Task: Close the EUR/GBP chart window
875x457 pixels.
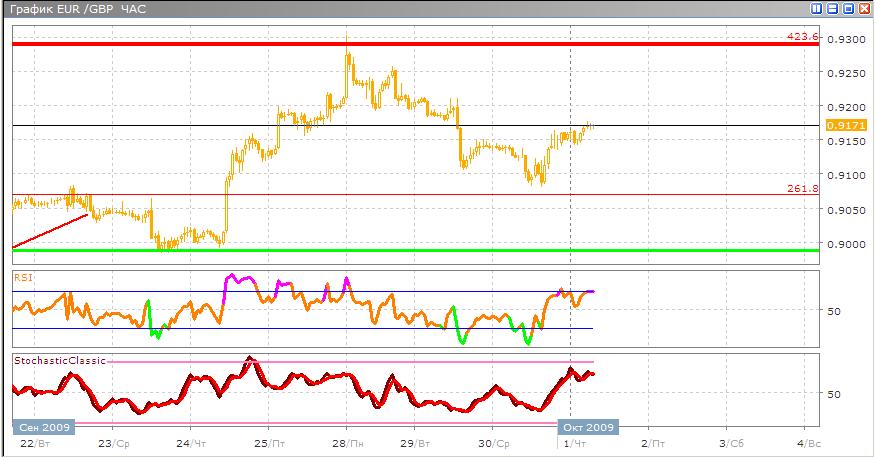Action: [x=864, y=9]
